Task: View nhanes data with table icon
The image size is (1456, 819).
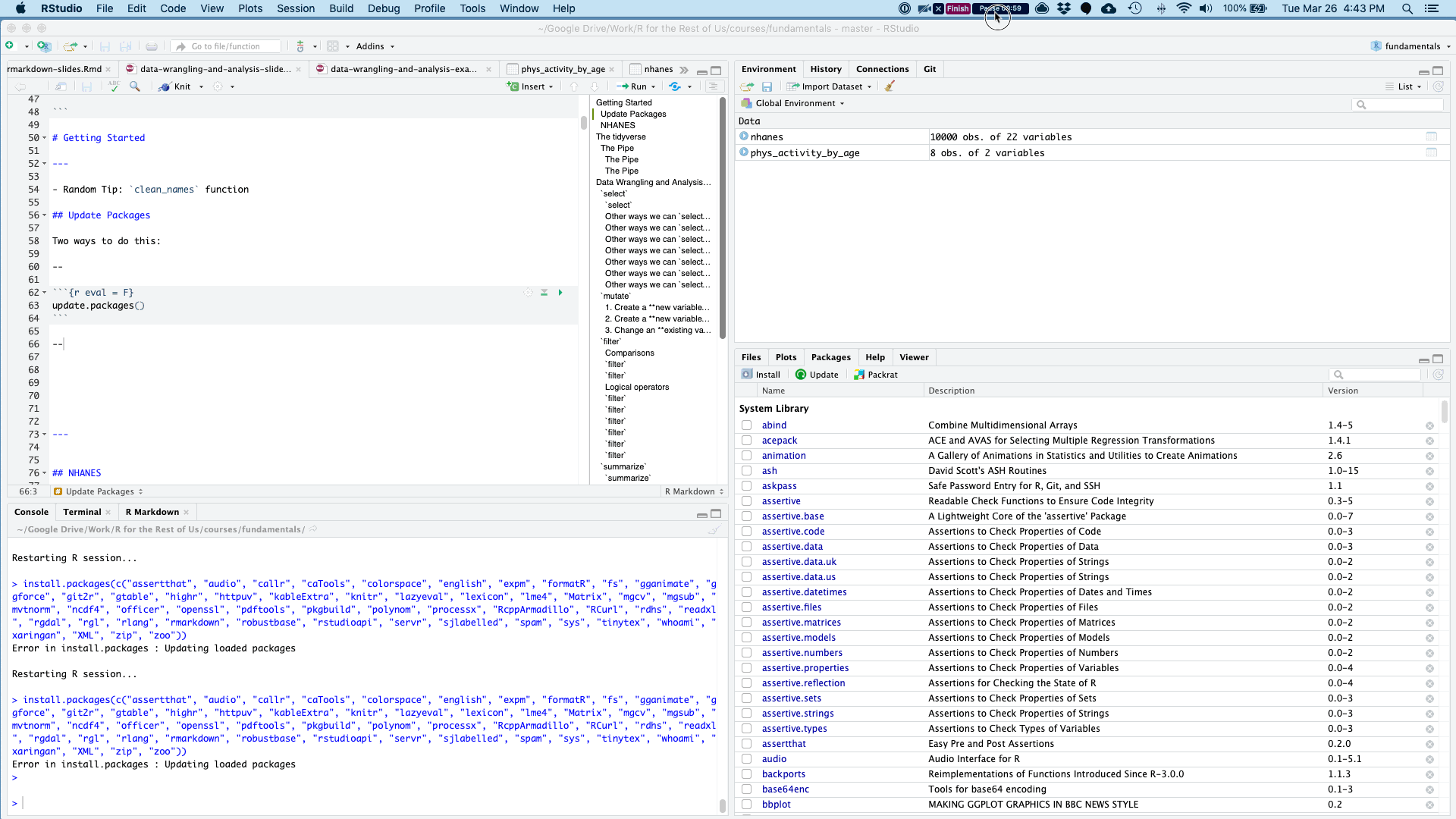Action: click(1431, 137)
